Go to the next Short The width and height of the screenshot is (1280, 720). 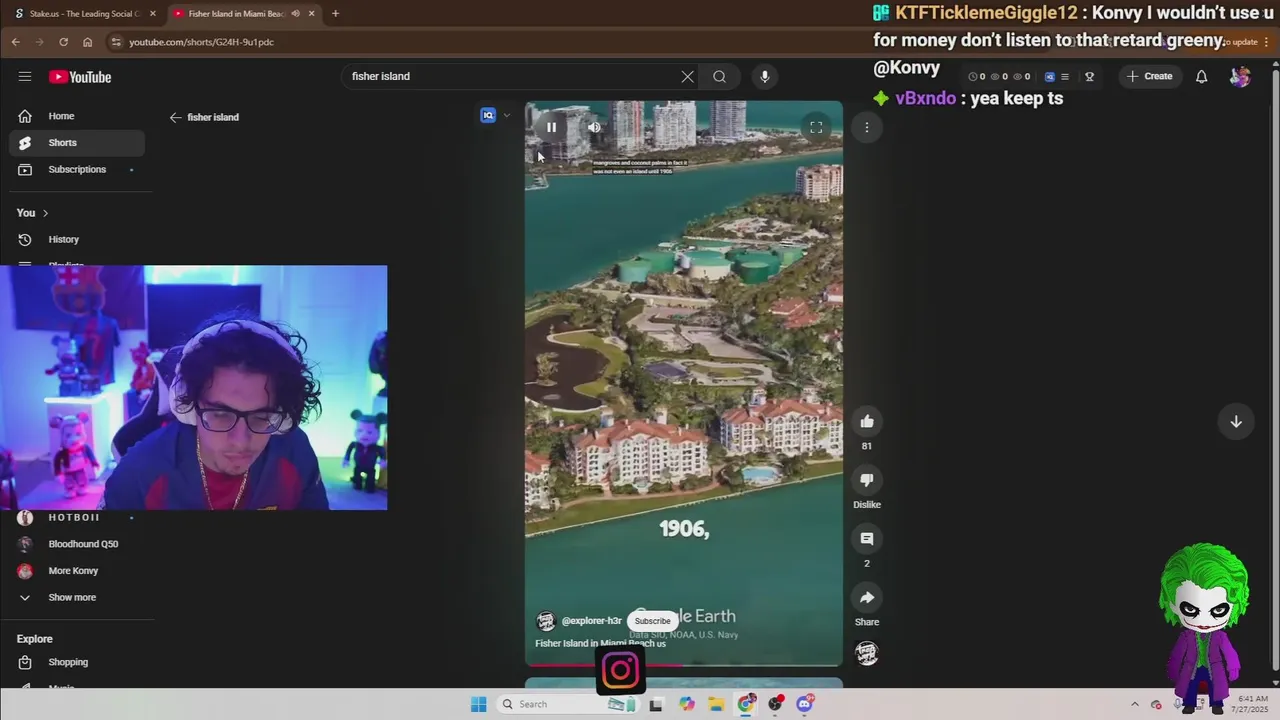(1236, 422)
